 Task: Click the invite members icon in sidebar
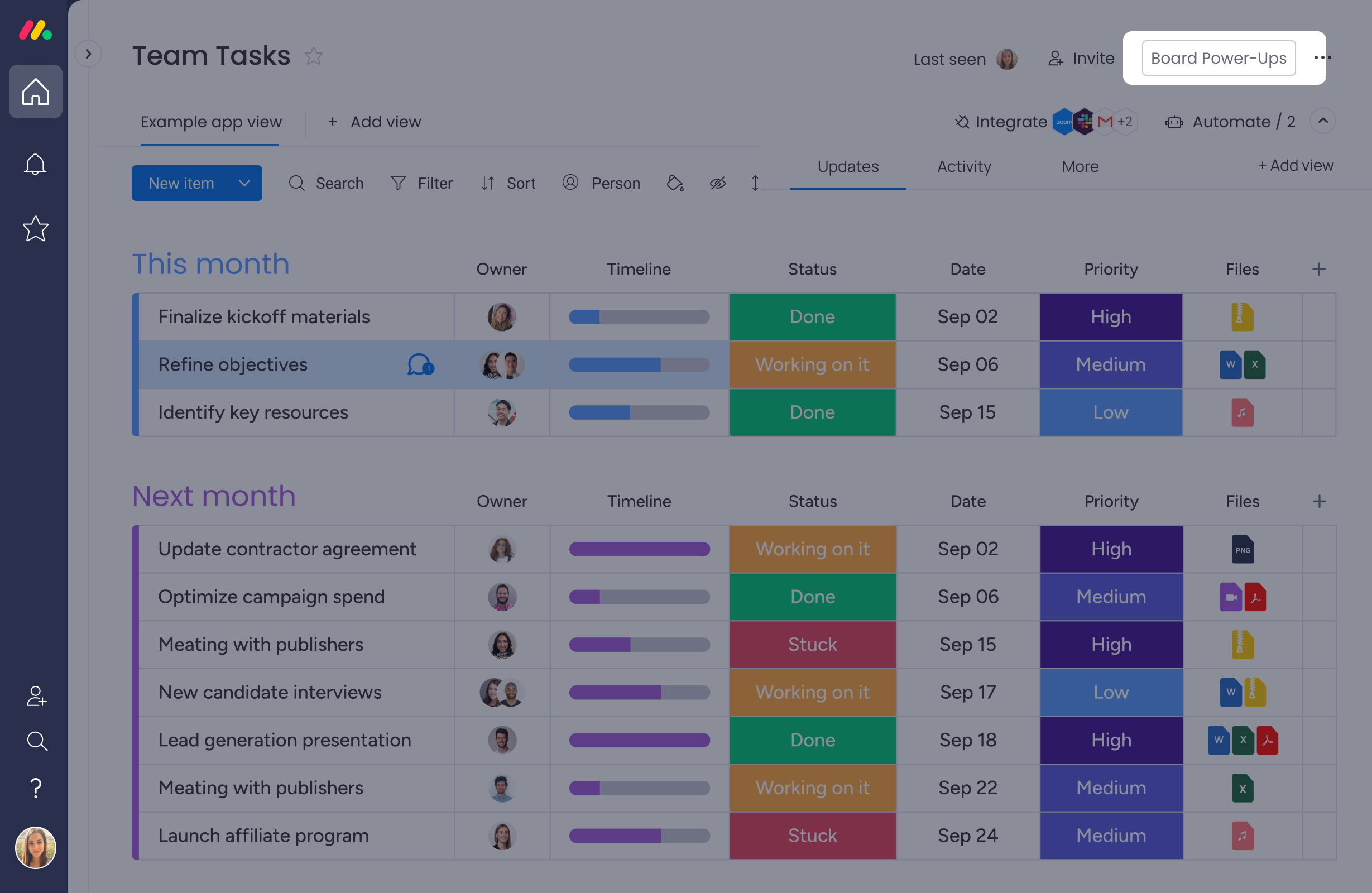pos(36,696)
